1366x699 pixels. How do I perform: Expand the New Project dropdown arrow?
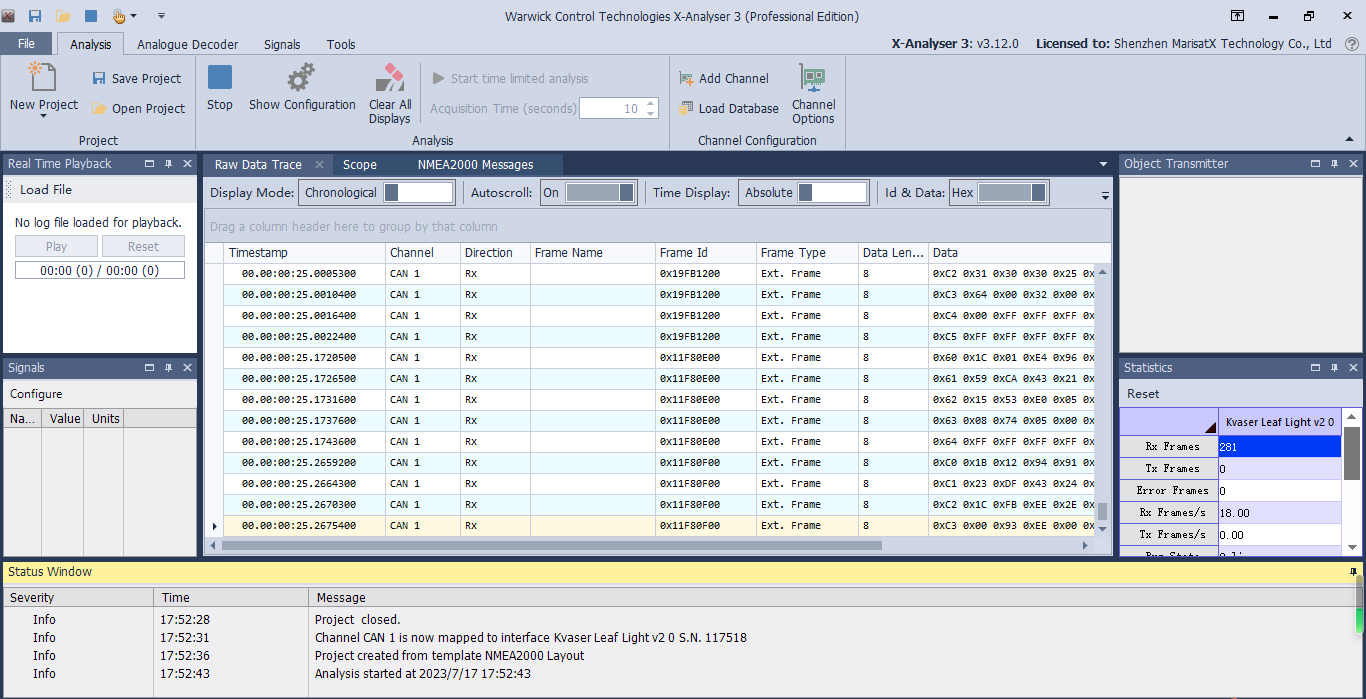[44, 117]
